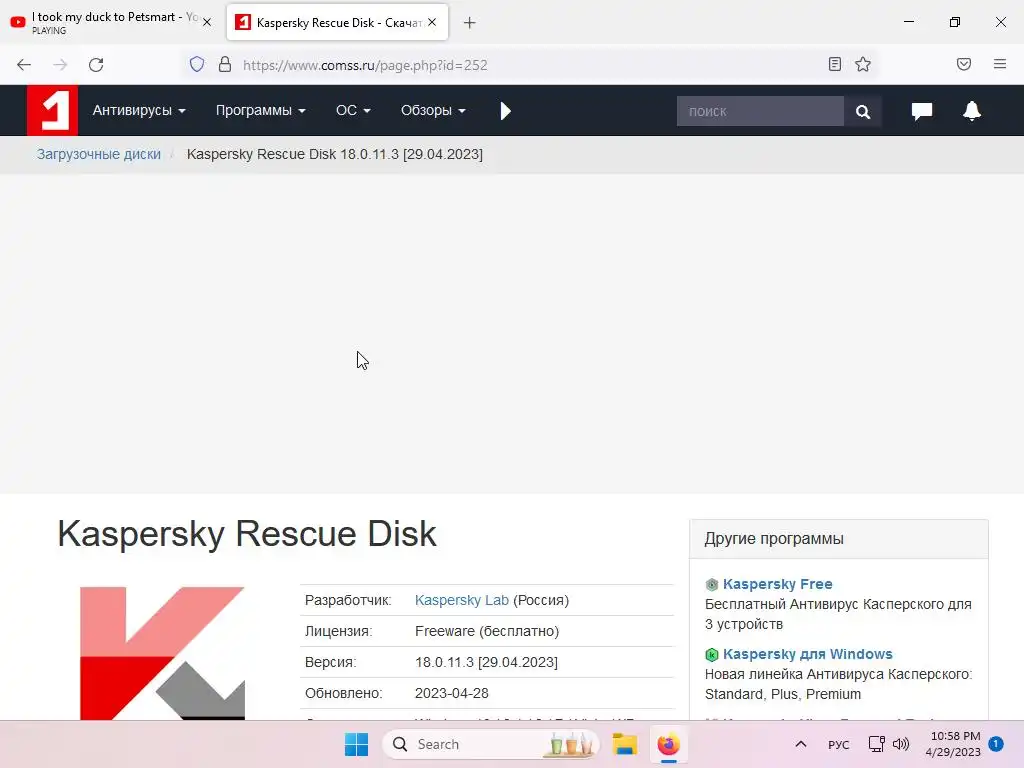Image resolution: width=1024 pixels, height=768 pixels.
Task: Click the white arrow to show more menu items
Action: 505,111
